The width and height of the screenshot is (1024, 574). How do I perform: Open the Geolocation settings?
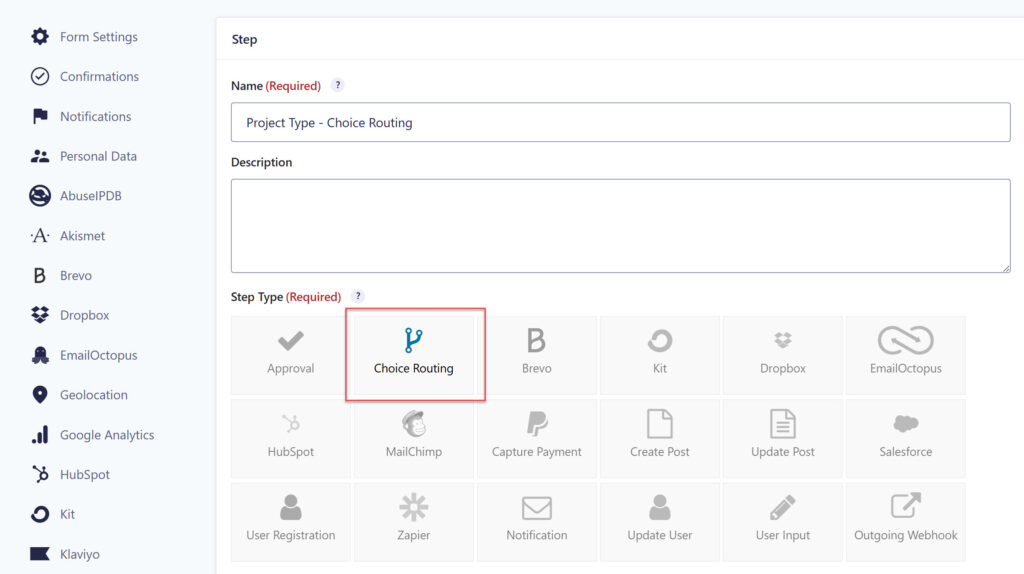93,394
